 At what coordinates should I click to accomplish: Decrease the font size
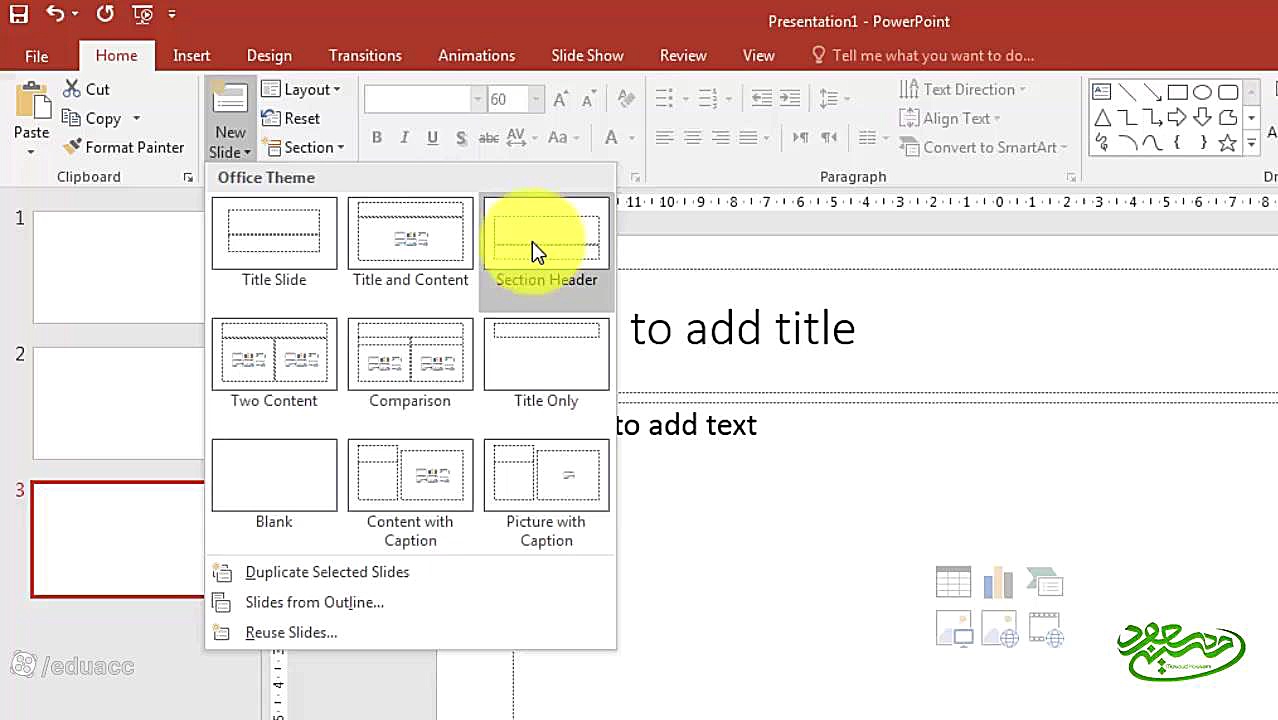(586, 99)
